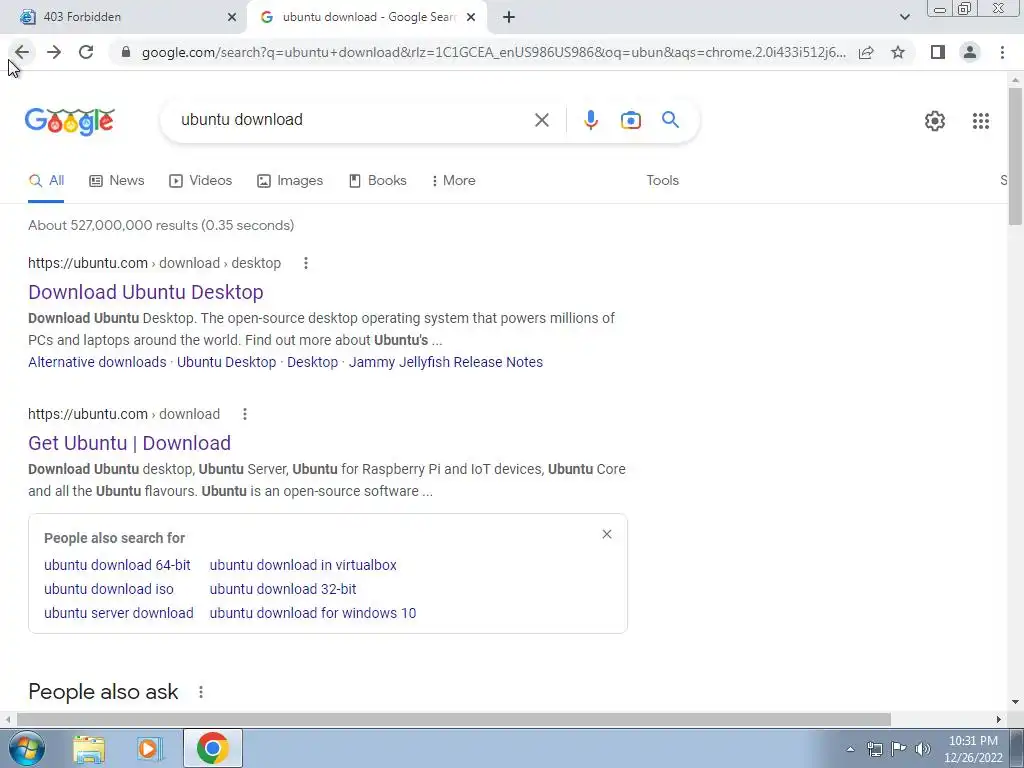Open Download Ubuntu Desktop result
This screenshot has height=768, width=1024.
coord(146,292)
